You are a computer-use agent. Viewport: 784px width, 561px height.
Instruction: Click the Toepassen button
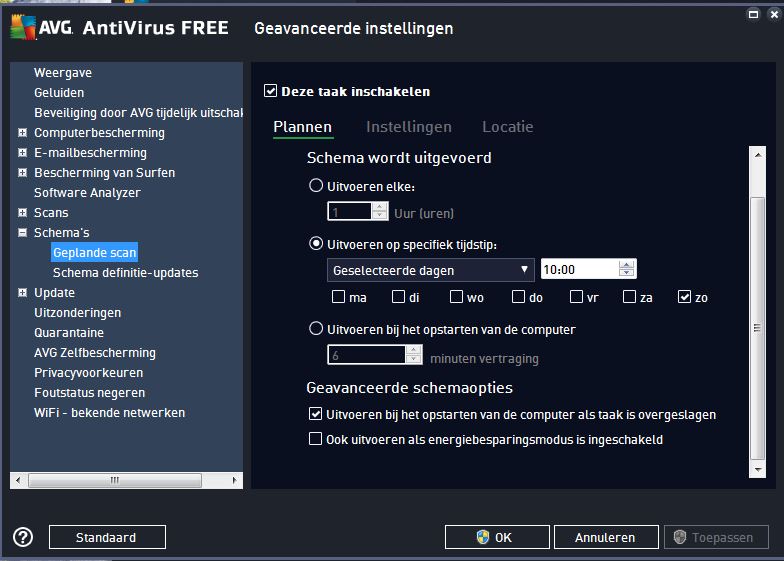pos(716,537)
